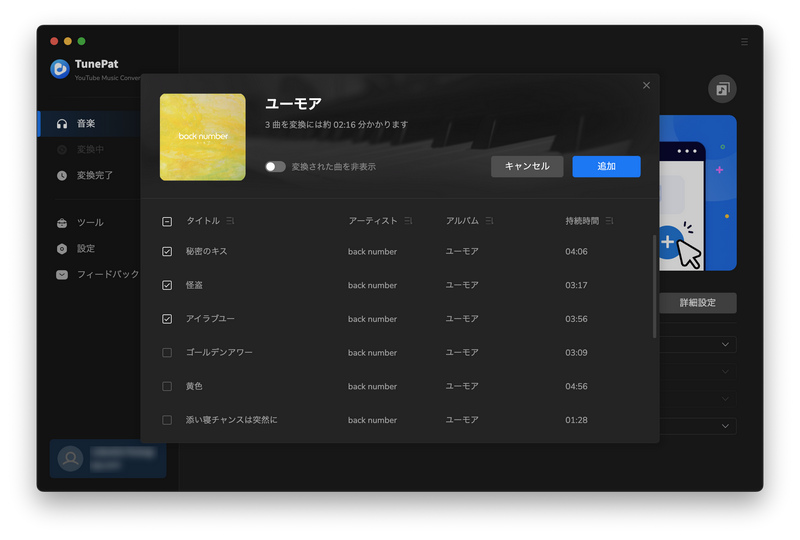Check the ゴールデンアワー checkbox
Screen dimensions: 800x540
click(x=167, y=353)
